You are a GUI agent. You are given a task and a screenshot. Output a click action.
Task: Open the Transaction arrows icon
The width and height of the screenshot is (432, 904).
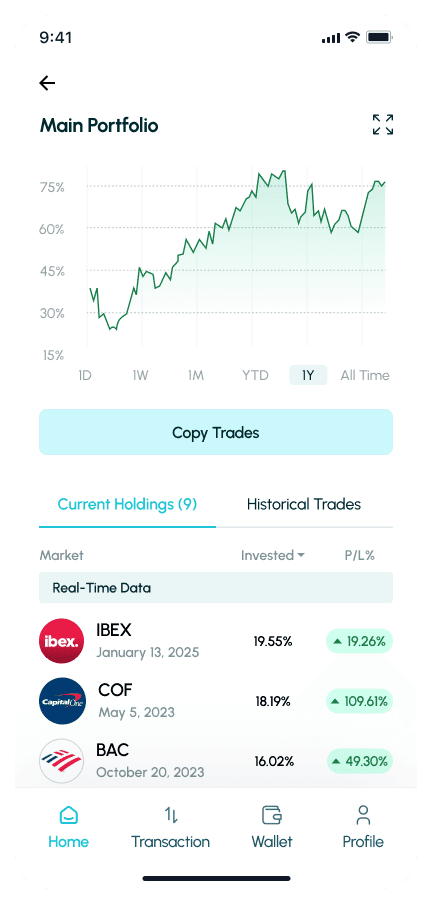(x=171, y=815)
